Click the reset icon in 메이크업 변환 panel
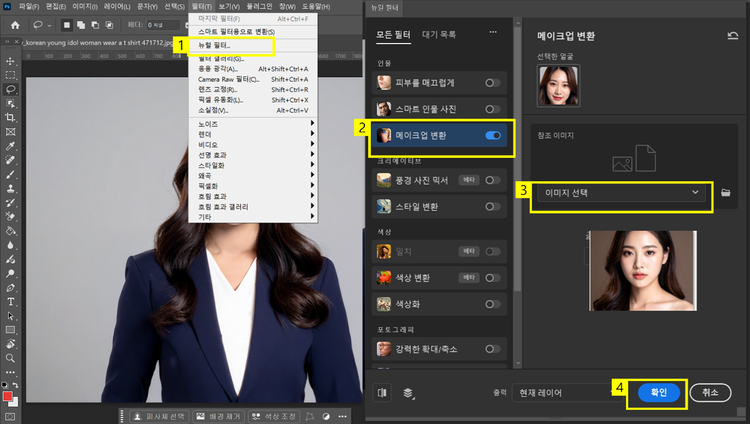Viewport: 750px width, 424px height. pos(732,36)
